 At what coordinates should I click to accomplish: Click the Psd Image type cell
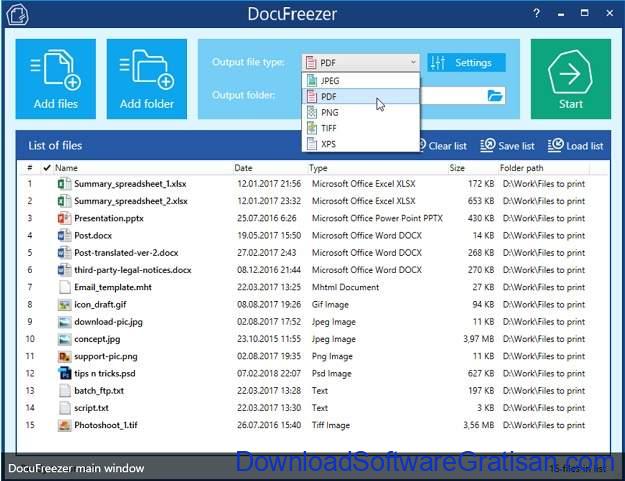(332, 374)
